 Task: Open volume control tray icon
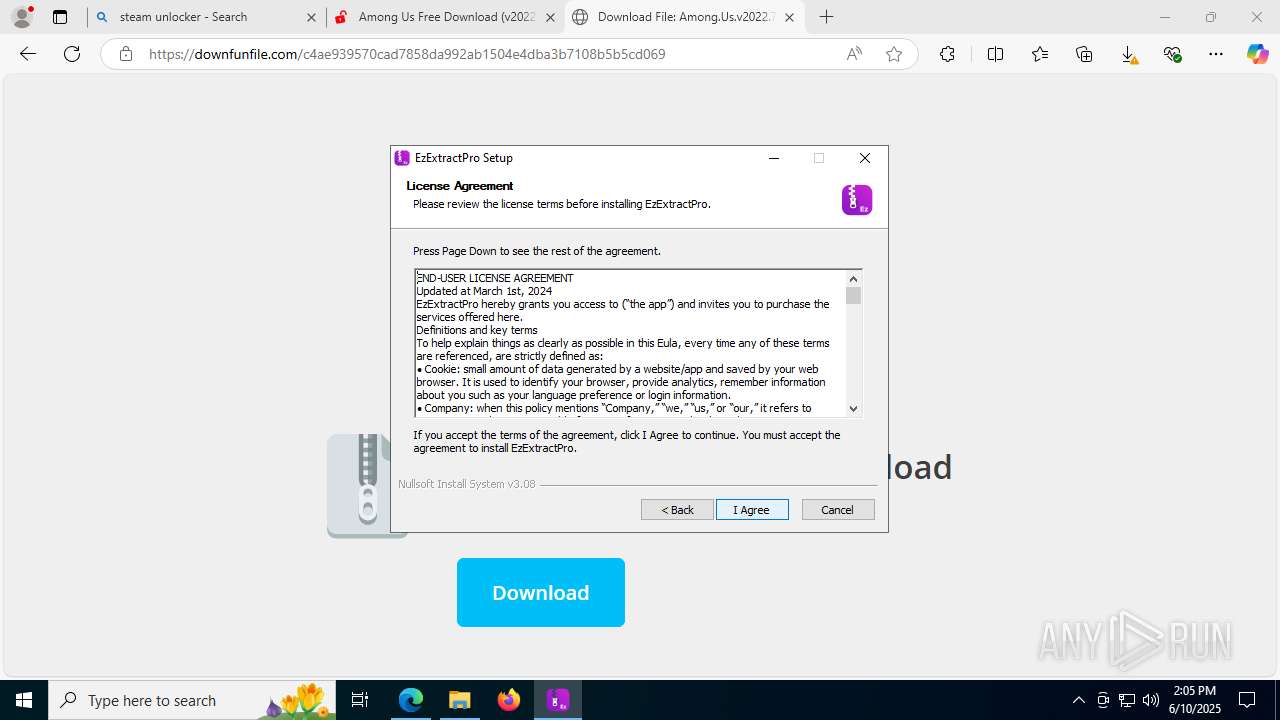tap(1150, 700)
